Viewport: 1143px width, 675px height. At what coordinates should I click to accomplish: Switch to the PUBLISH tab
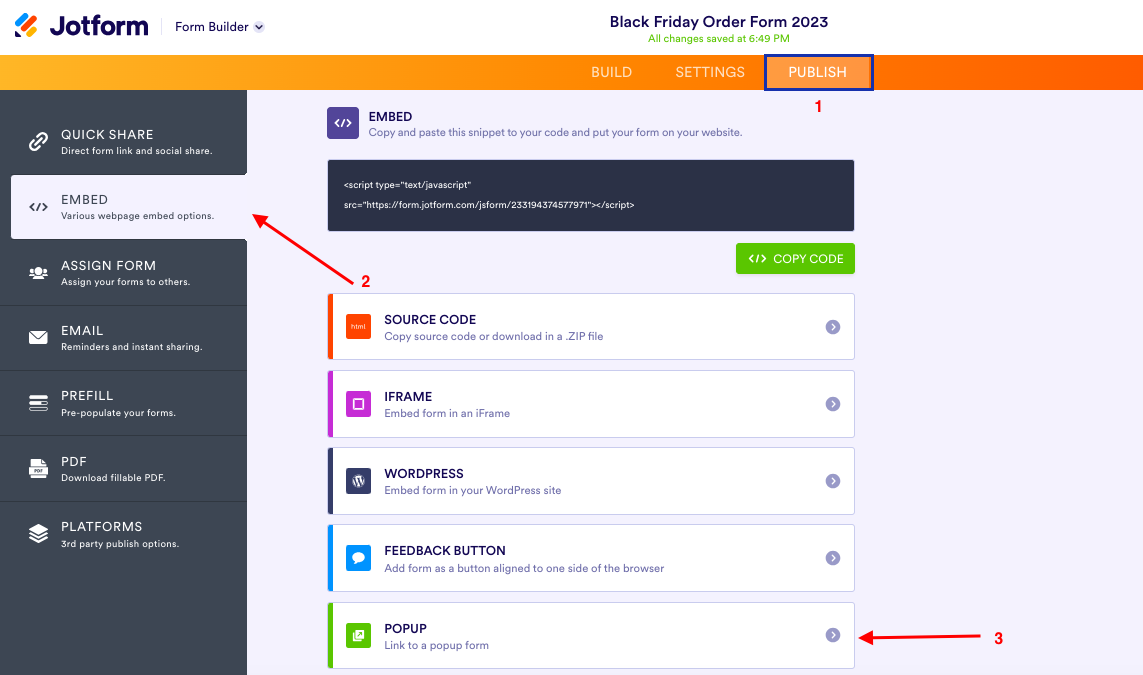point(818,72)
